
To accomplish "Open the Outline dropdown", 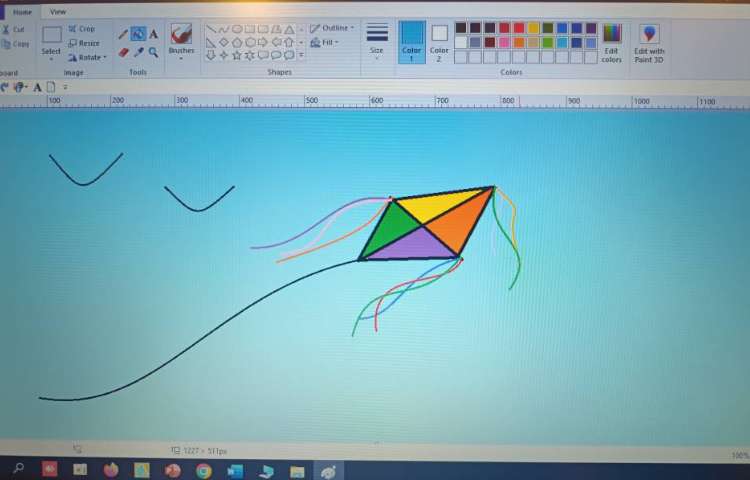I will pos(332,28).
